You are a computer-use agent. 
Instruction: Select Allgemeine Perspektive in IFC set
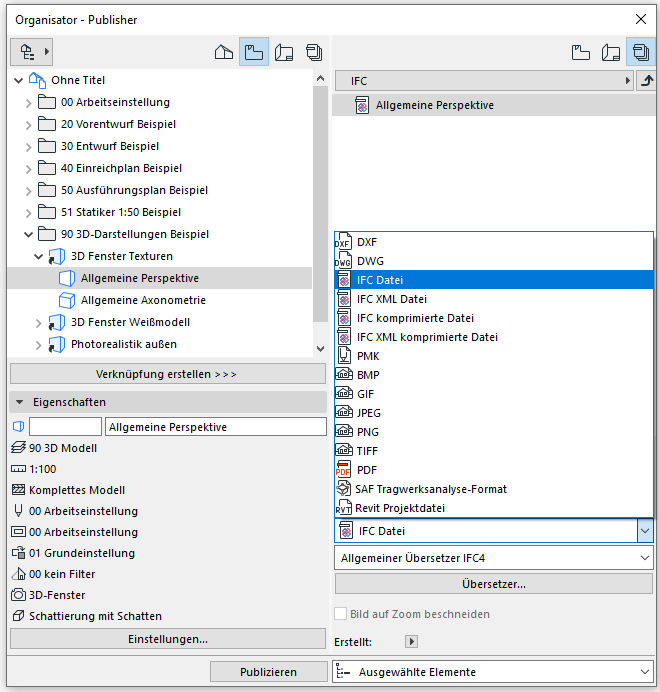[494, 105]
